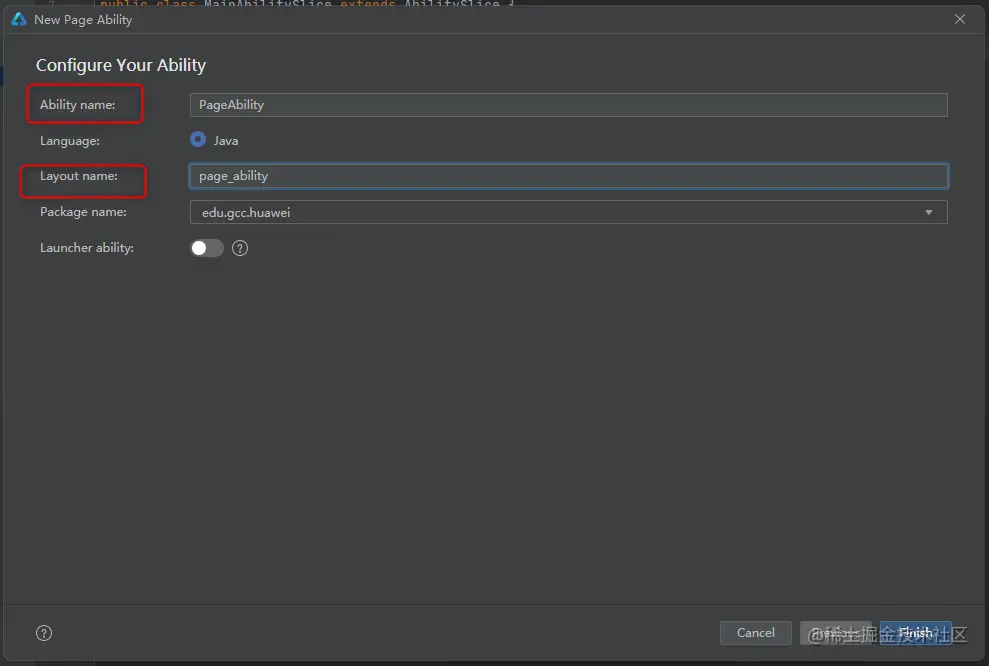Screen dimensions: 989x666
Task: Click the dialog help icon at bottom left
Action: [x=44, y=633]
